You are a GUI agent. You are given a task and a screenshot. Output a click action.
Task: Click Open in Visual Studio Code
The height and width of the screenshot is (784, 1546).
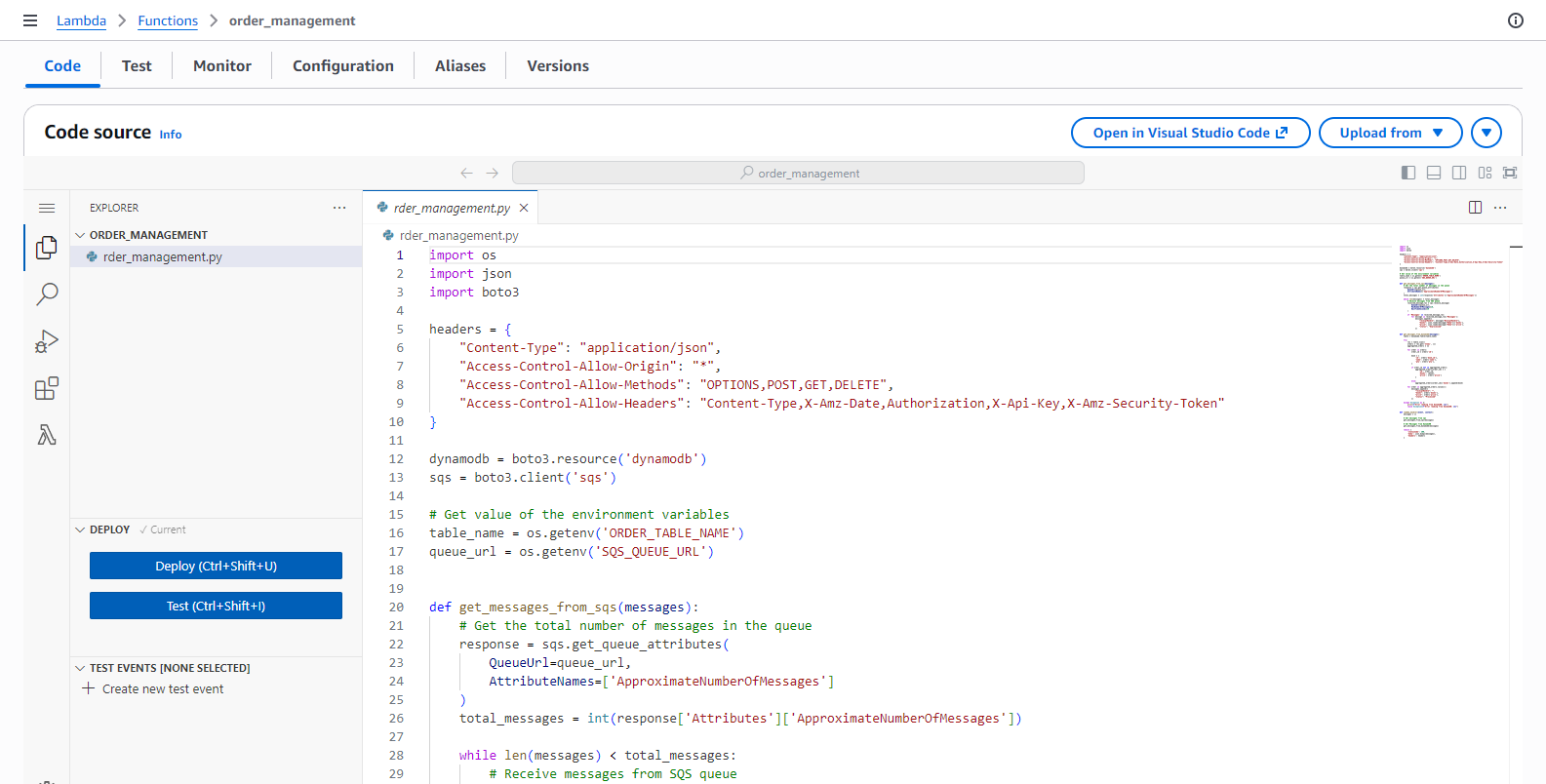click(1190, 133)
